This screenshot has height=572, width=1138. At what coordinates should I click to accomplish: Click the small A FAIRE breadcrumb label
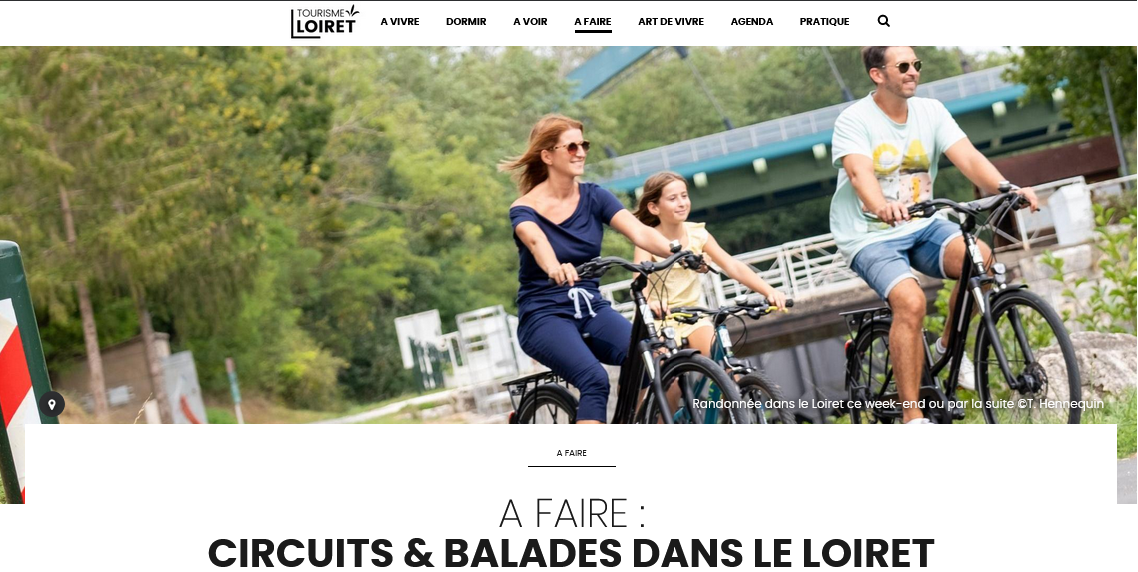pos(572,453)
